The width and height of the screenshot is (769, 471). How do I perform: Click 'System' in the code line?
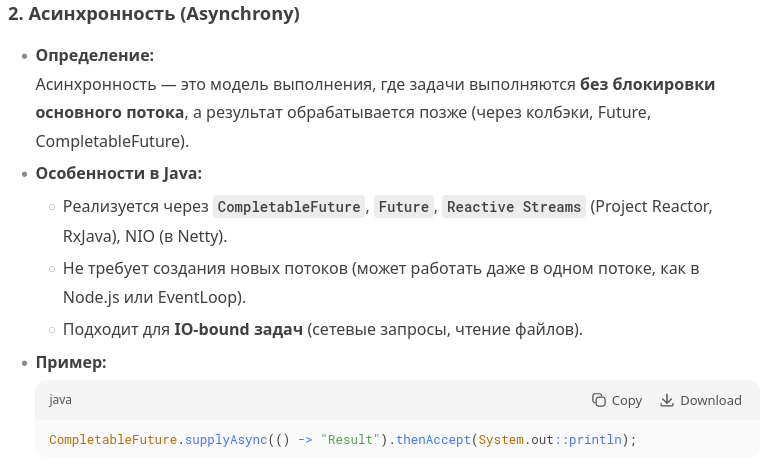[501, 440]
